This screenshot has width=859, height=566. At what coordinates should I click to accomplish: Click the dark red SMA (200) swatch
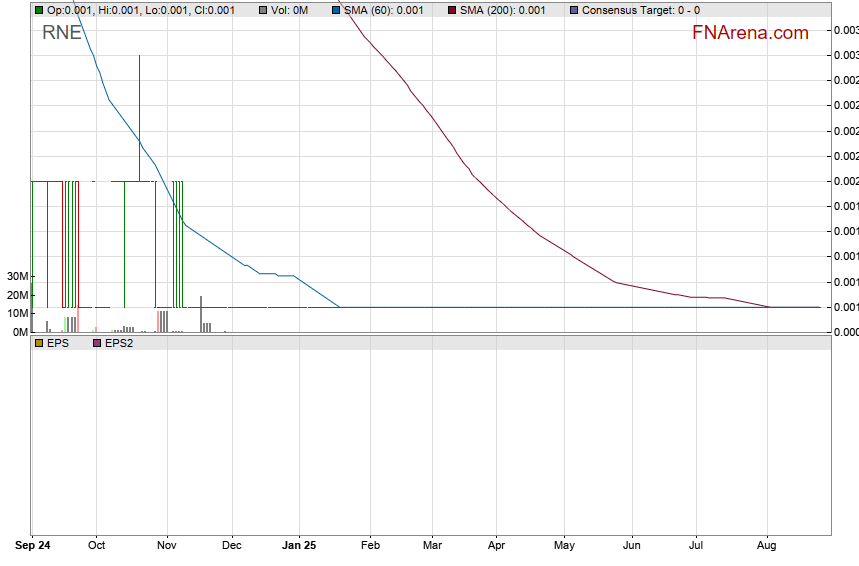pyautogui.click(x=452, y=10)
